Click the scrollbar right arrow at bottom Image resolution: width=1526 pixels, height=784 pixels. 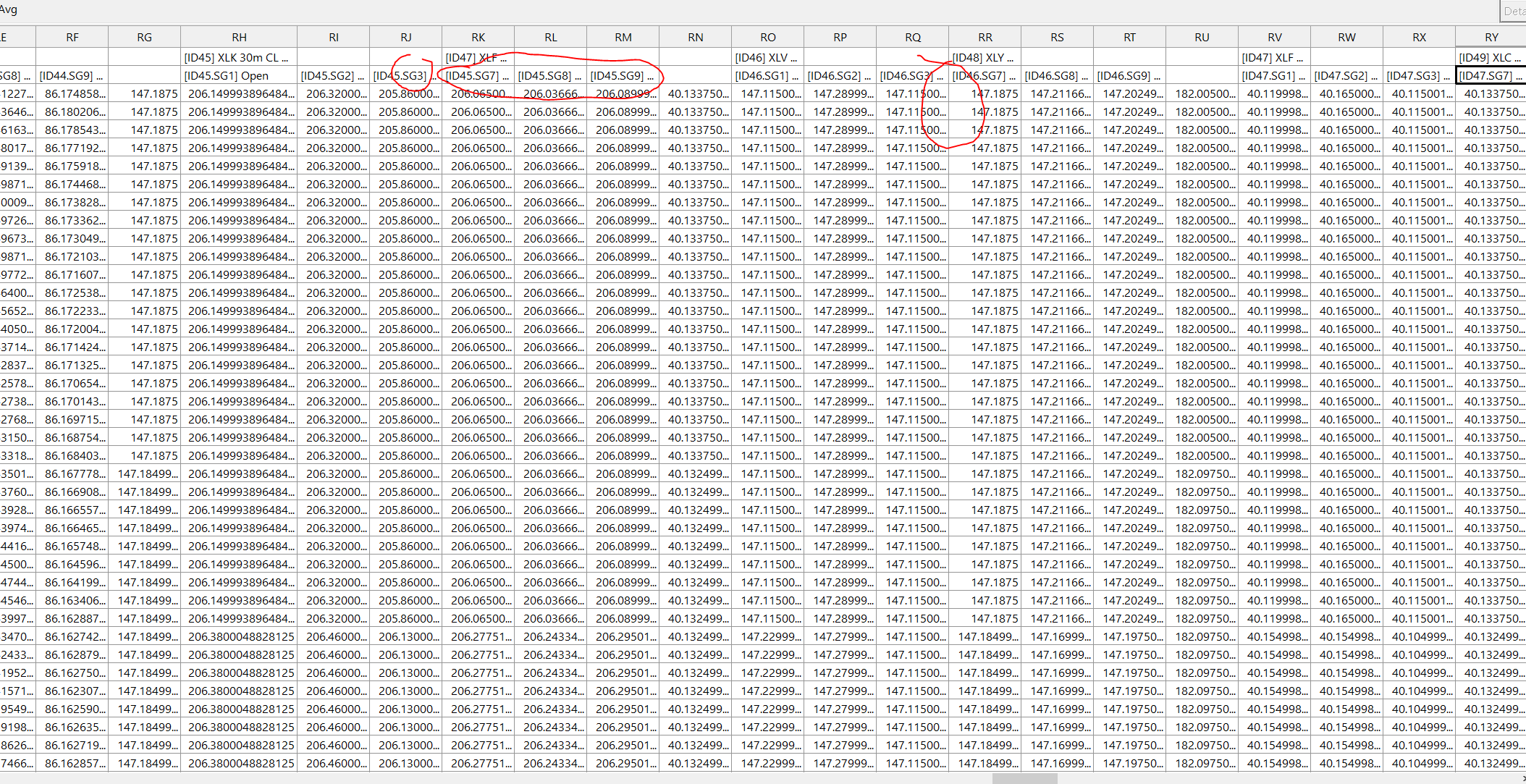coord(1522,778)
